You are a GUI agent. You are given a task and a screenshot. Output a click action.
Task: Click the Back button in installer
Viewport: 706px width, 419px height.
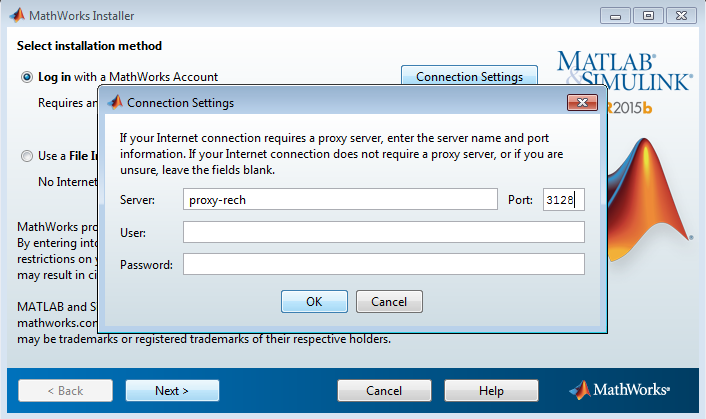point(65,391)
